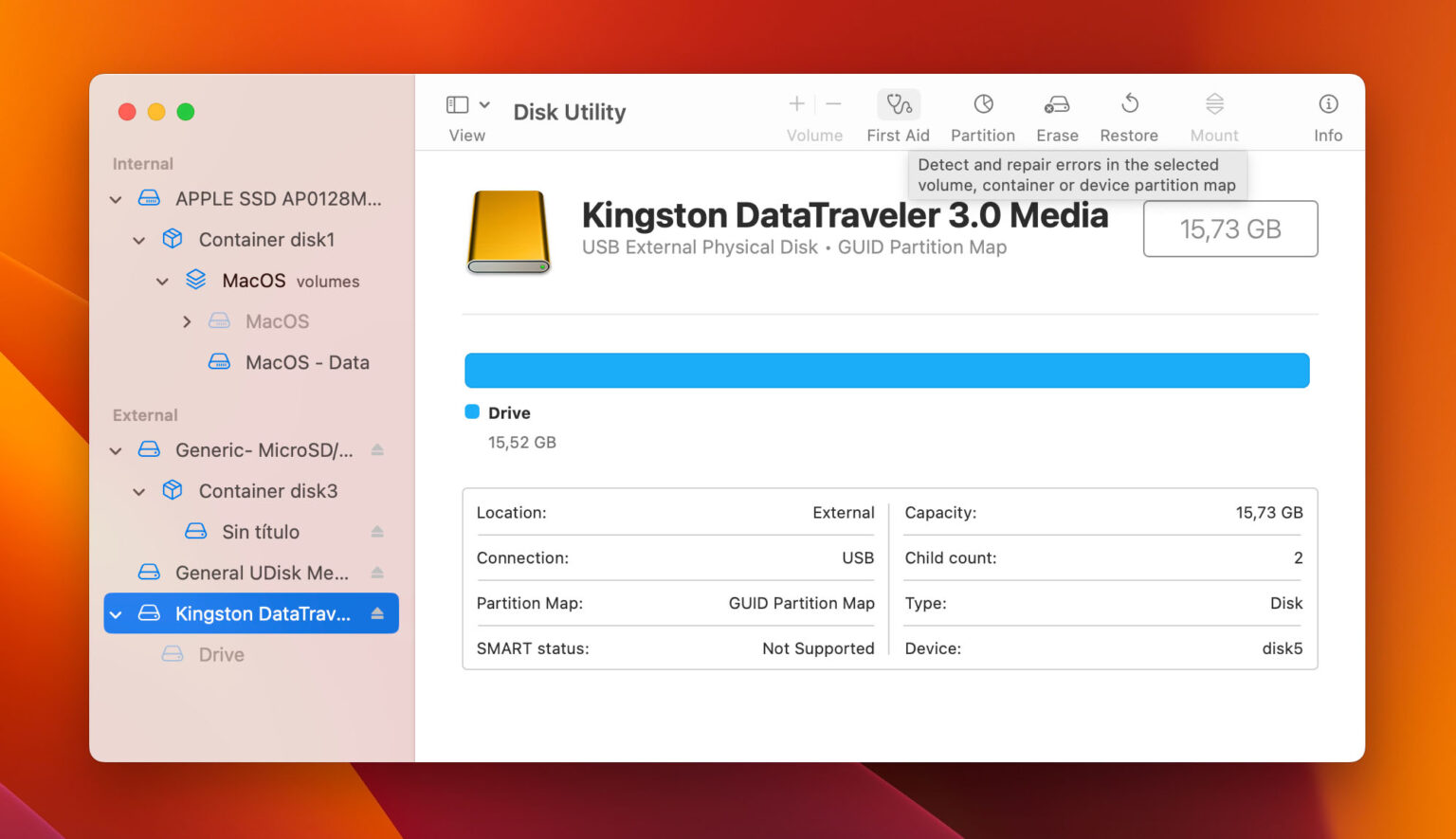Click the Add Volume plus icon

coord(796,104)
